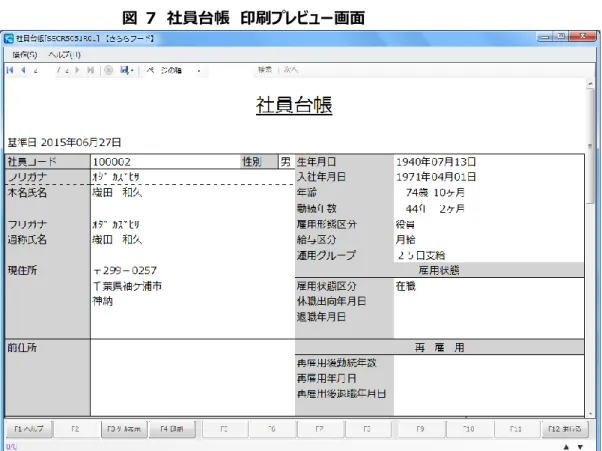Click employment type value 役員
This screenshot has height=451, width=602.
point(405,225)
